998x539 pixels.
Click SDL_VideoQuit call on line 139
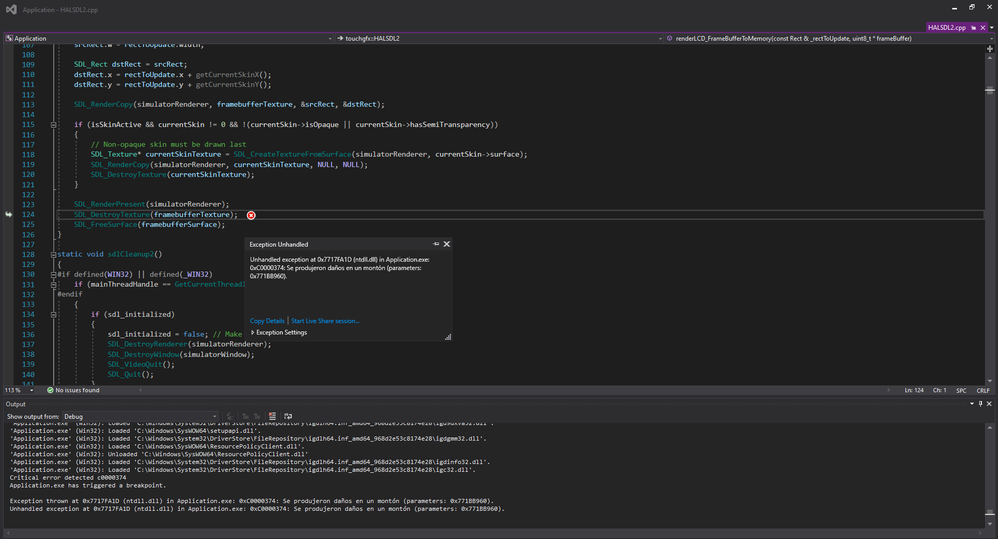coord(141,365)
